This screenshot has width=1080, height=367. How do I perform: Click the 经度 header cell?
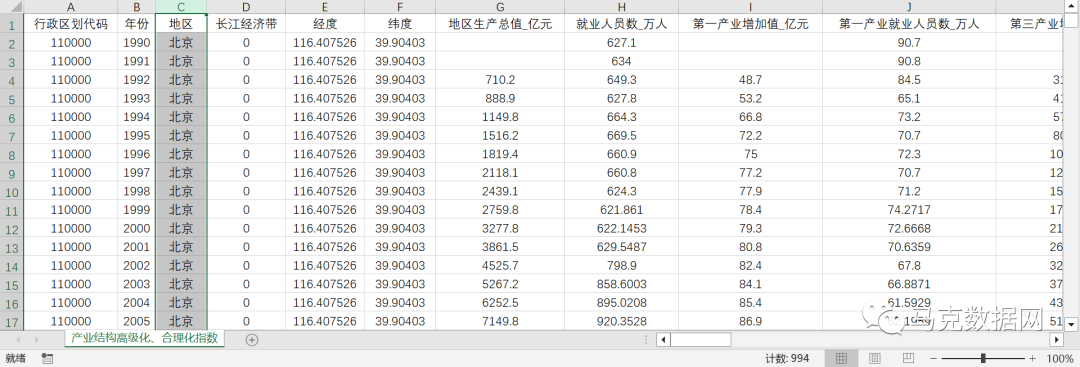tap(325, 24)
